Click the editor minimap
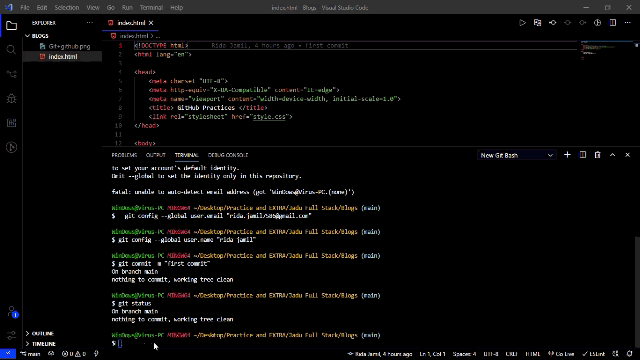Viewport: 640px width, 360px height. (606, 51)
